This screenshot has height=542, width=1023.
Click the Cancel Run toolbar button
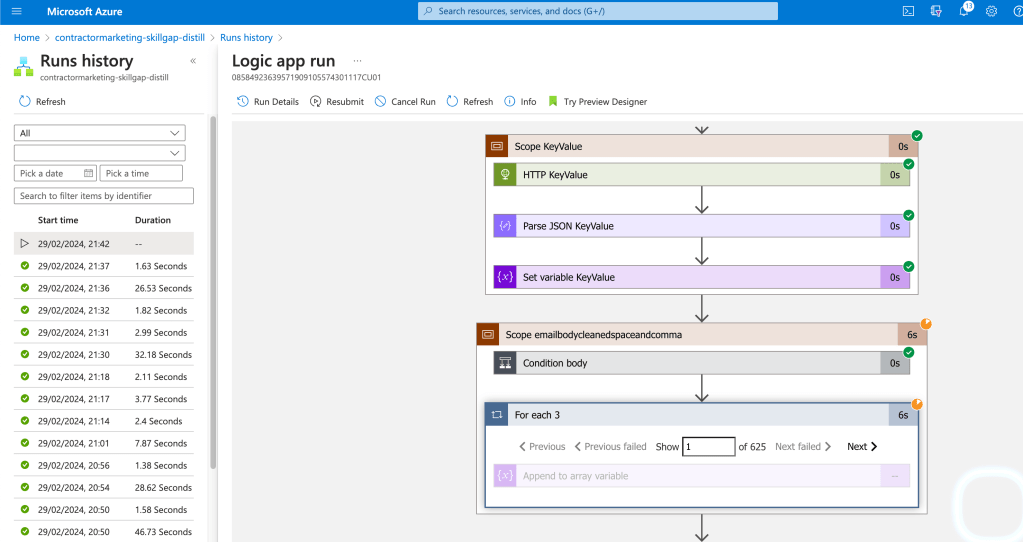(x=405, y=101)
